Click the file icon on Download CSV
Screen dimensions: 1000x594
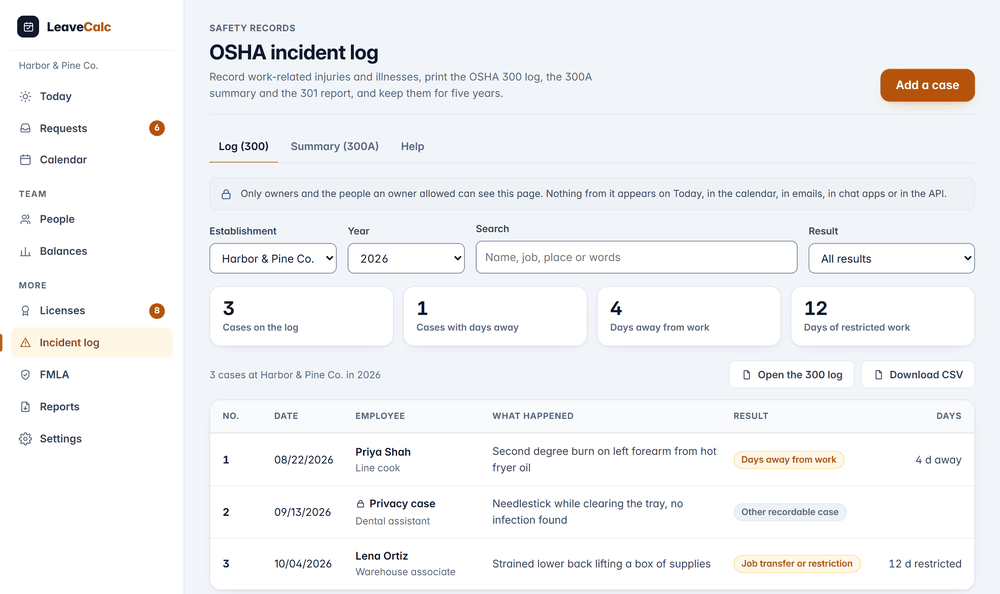(878, 375)
